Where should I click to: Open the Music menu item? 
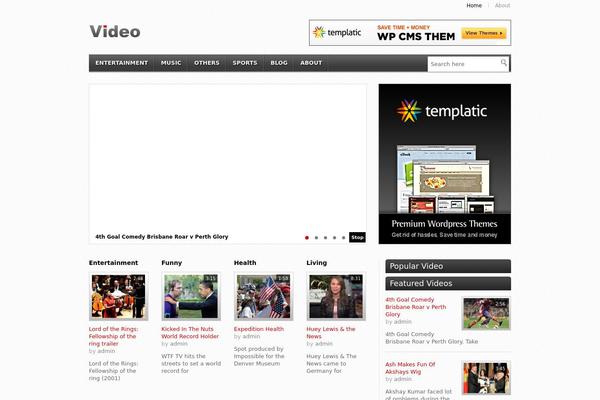[171, 63]
